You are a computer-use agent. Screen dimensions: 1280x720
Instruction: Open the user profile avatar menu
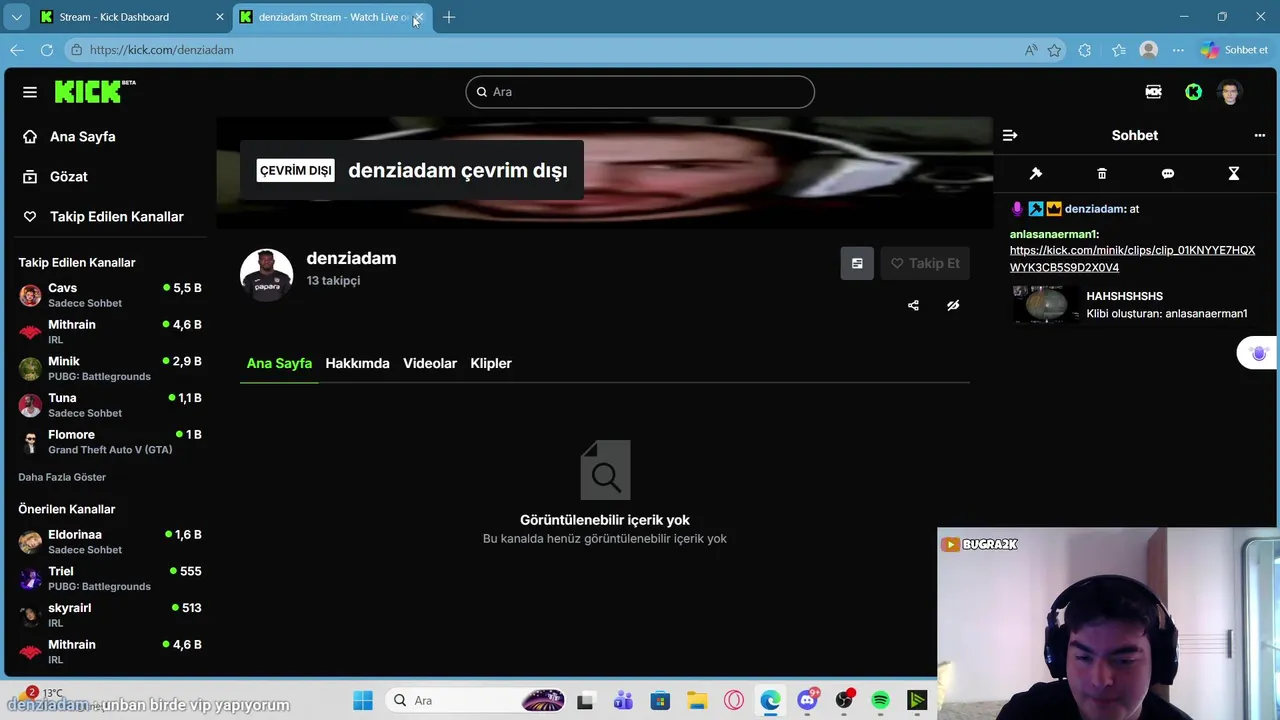(1230, 92)
